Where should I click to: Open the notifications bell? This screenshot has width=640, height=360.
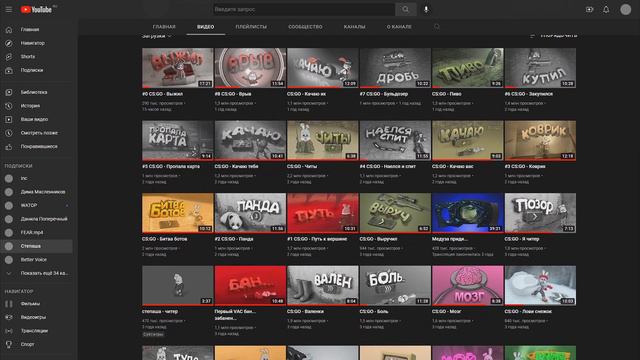[606, 9]
